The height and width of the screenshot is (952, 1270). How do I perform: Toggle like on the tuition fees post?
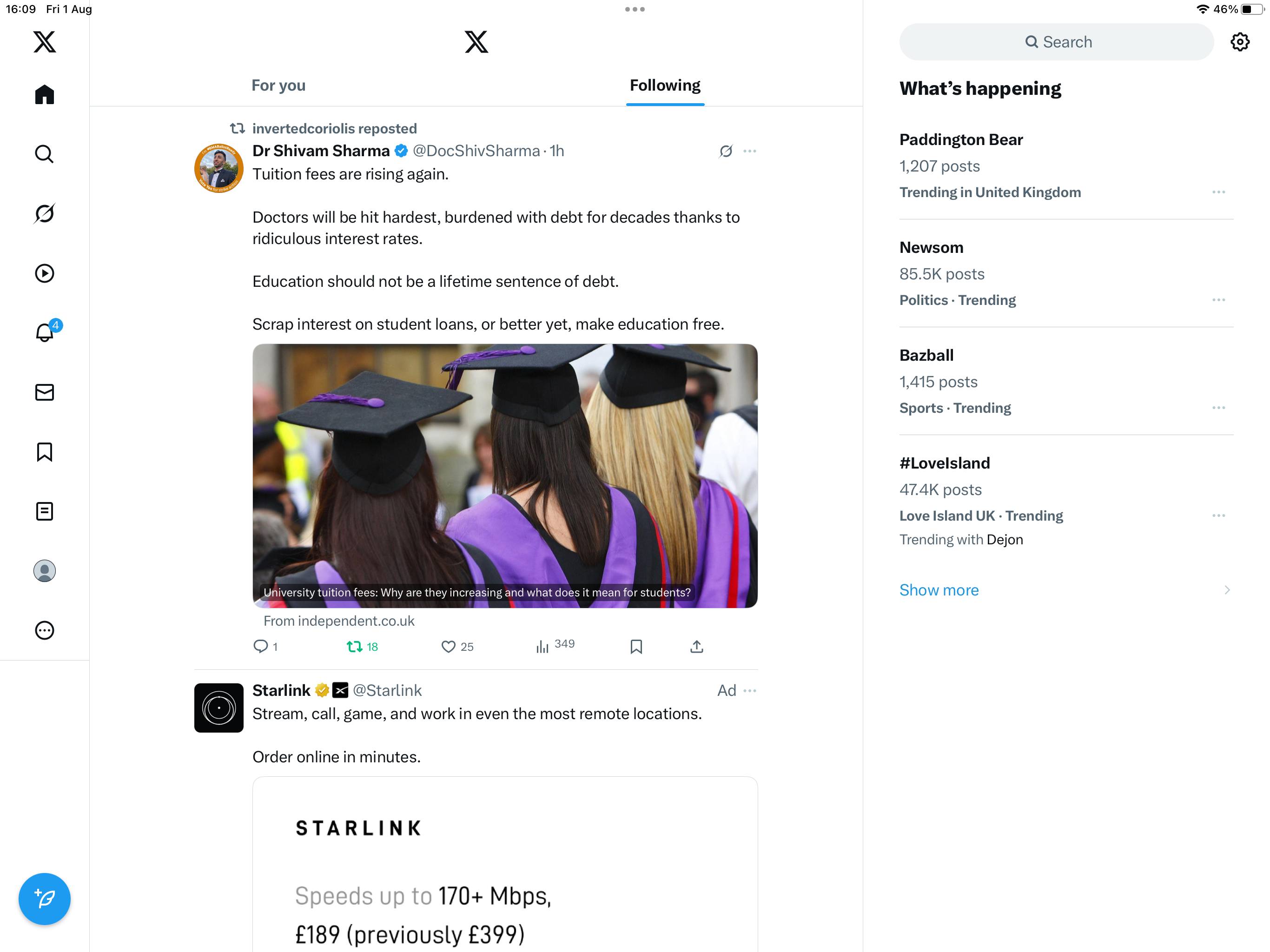449,647
